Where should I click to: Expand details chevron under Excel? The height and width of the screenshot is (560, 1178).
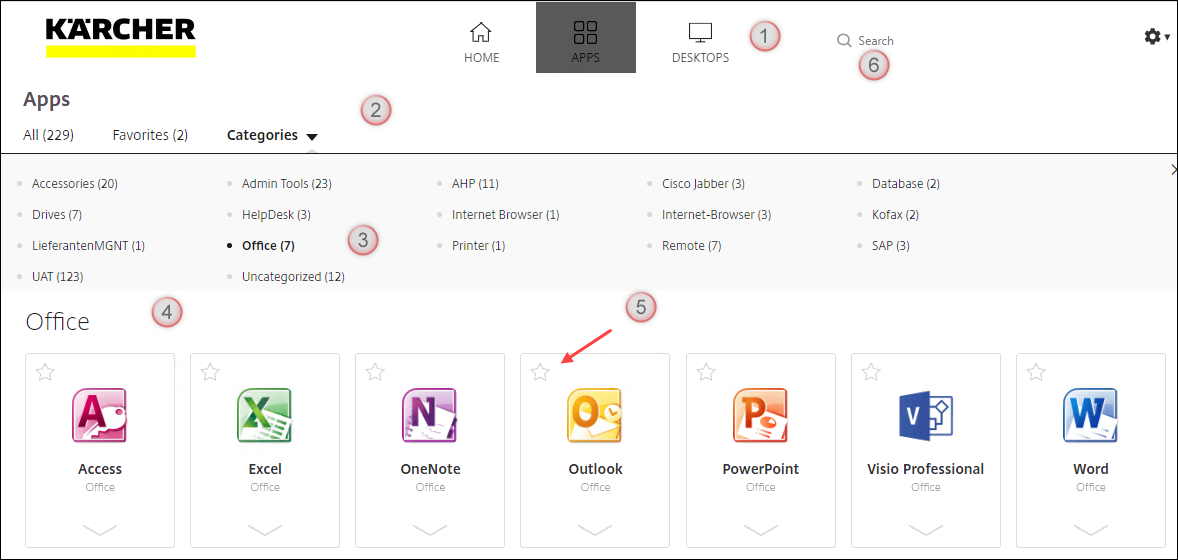point(264,529)
